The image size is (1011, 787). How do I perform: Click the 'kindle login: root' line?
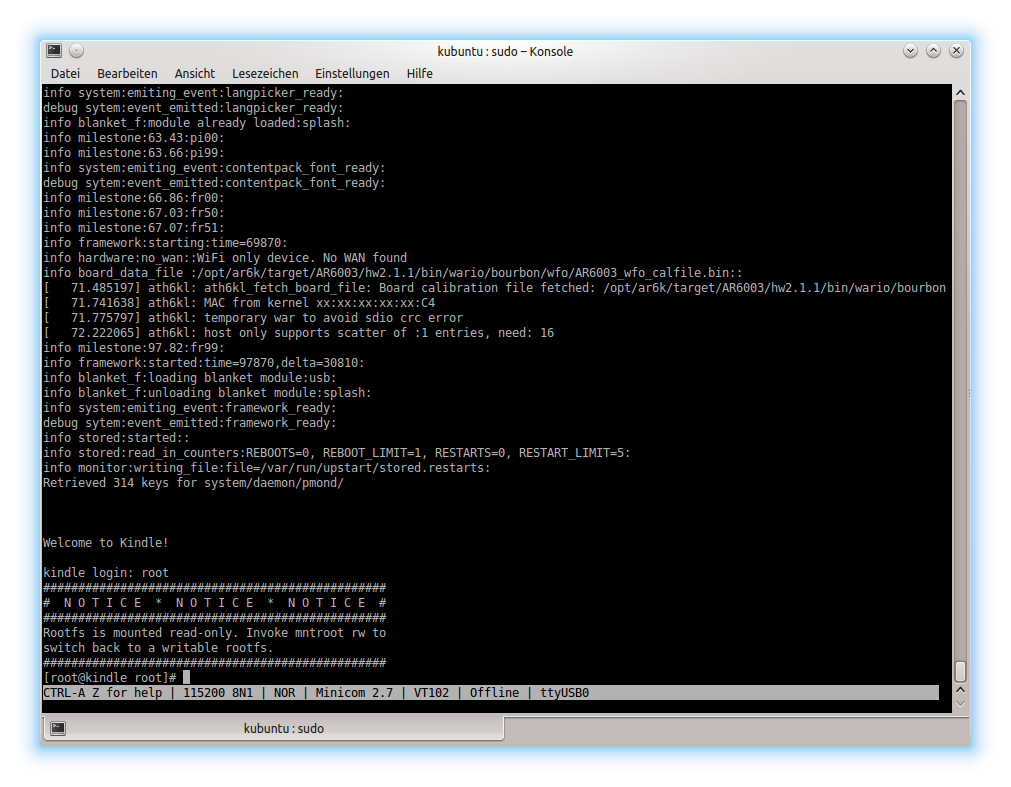click(106, 572)
